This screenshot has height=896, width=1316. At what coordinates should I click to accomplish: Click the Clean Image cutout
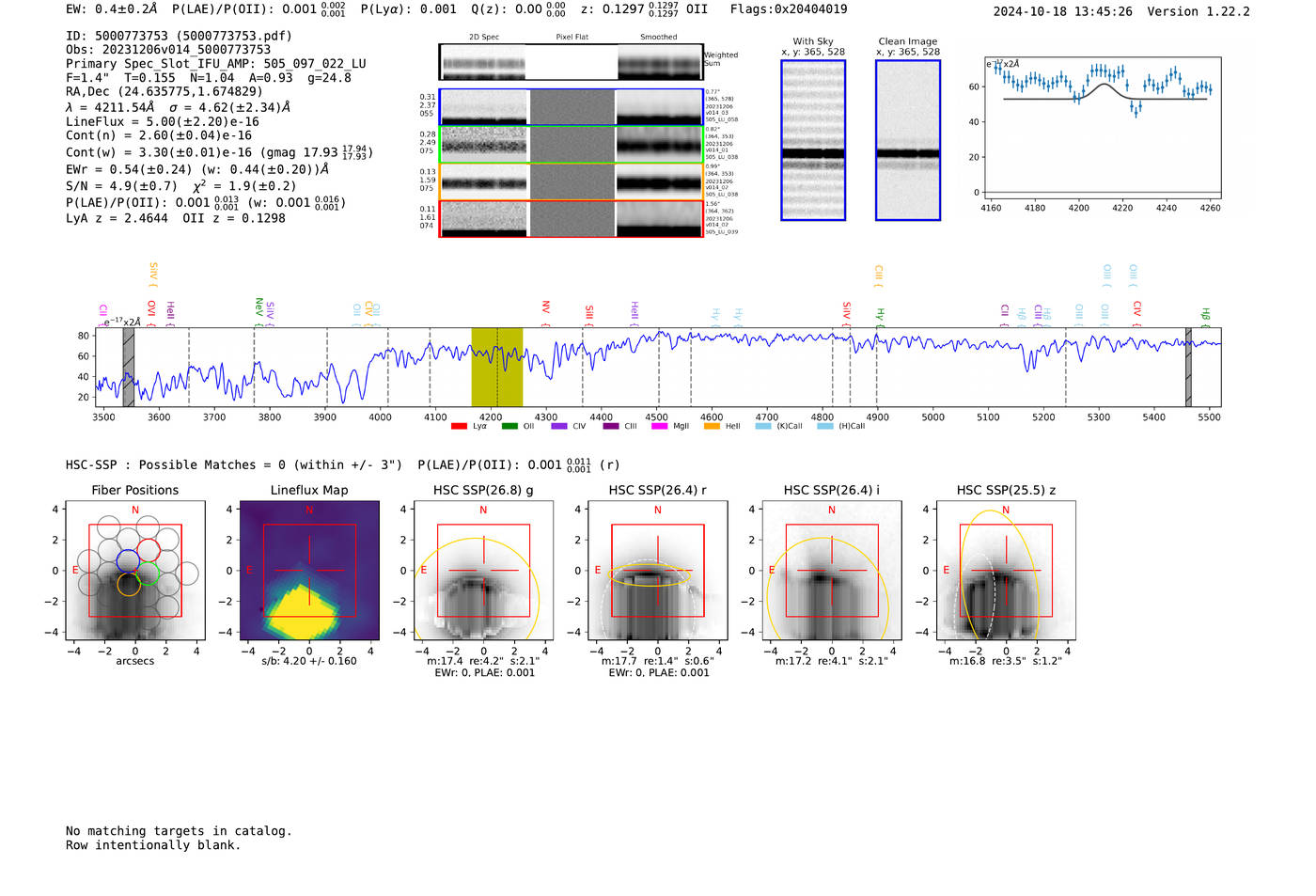tap(908, 140)
